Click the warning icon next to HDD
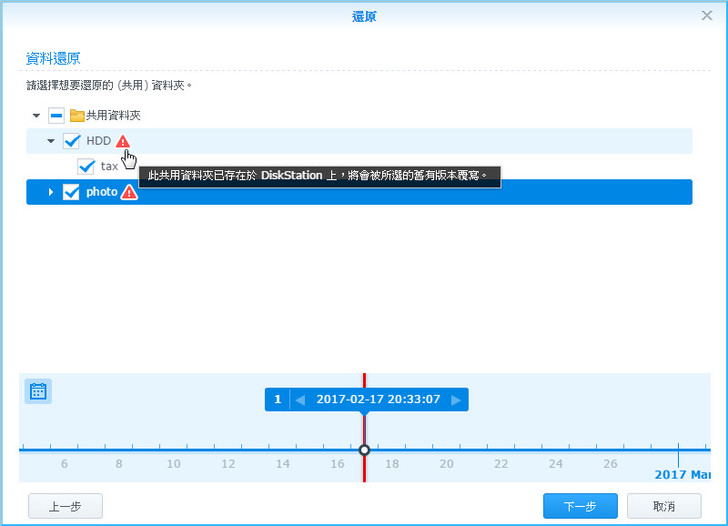 pyautogui.click(x=122, y=141)
